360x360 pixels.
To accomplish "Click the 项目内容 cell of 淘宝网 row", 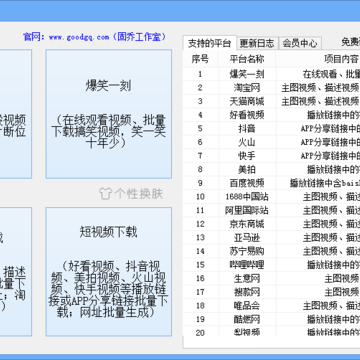I will (318, 88).
